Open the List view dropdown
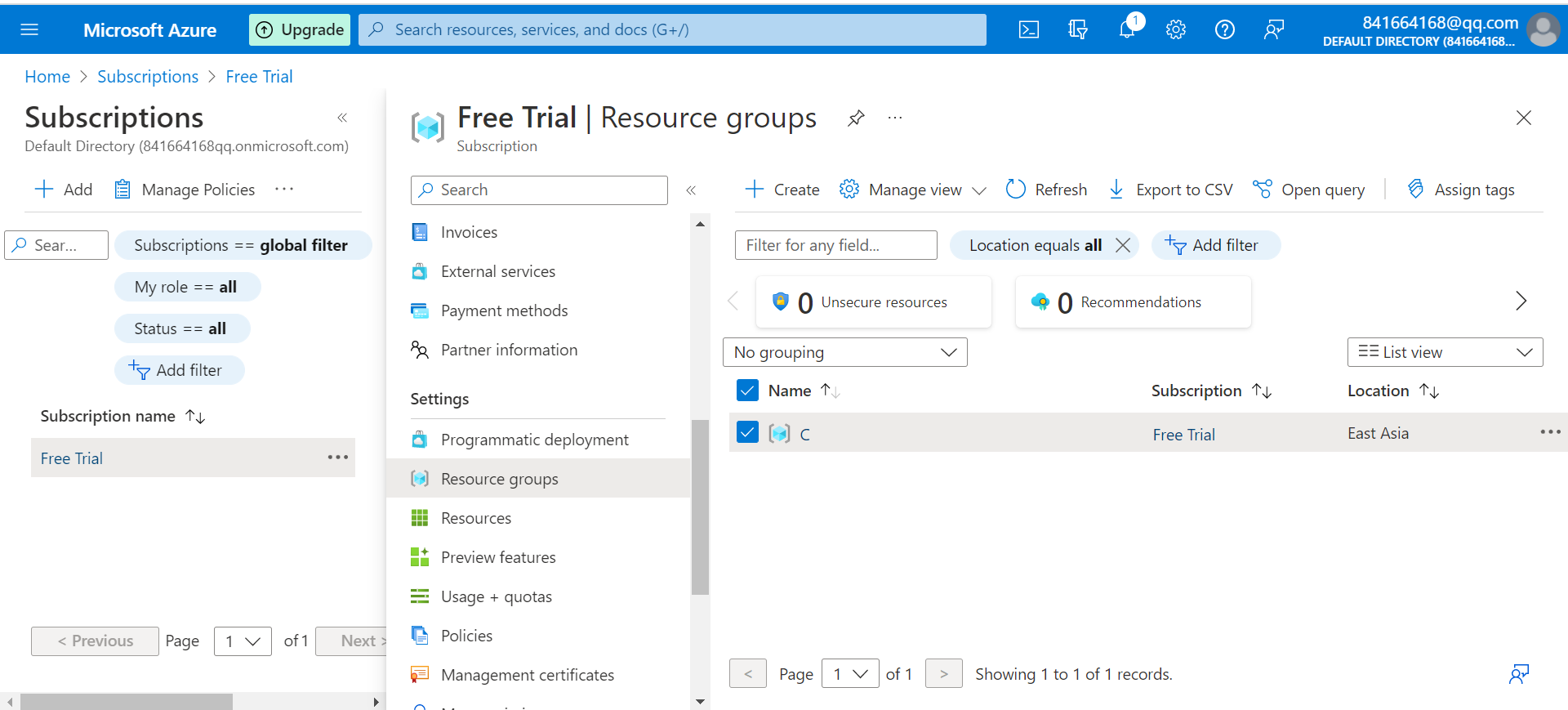 point(1445,352)
